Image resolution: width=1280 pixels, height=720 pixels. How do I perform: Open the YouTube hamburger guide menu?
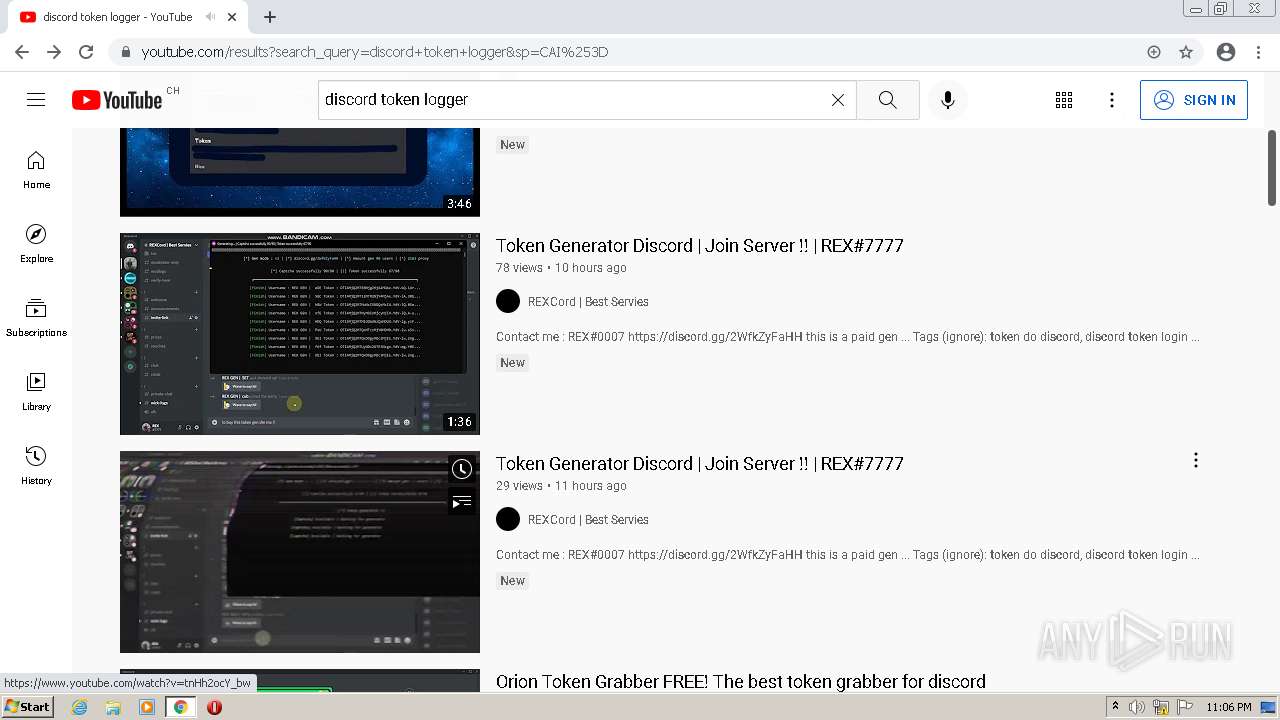pos(36,100)
